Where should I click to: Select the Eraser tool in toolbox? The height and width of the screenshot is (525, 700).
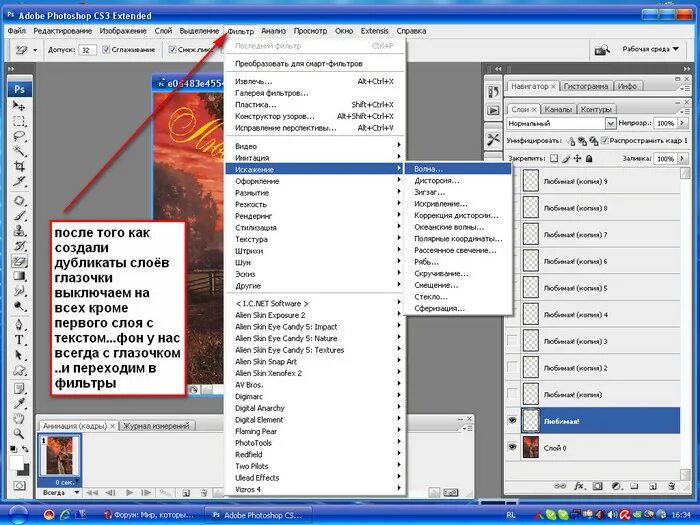[19, 261]
